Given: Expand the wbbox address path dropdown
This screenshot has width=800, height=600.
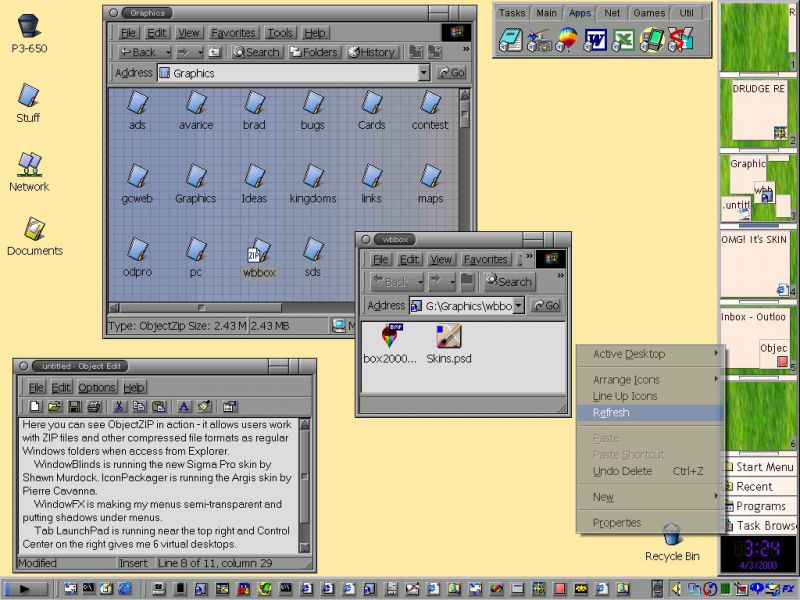Looking at the screenshot, I should tap(518, 306).
